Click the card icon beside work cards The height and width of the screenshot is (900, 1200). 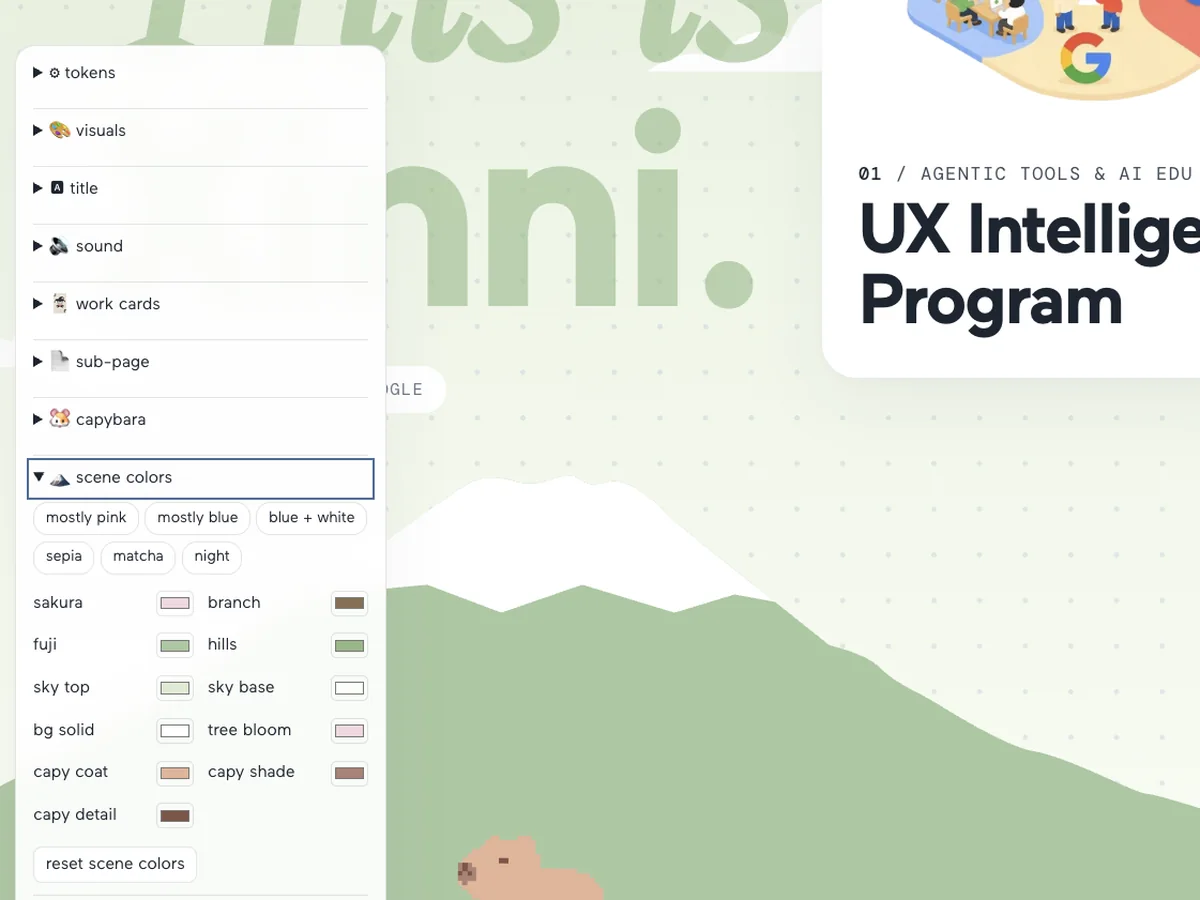[x=60, y=304]
